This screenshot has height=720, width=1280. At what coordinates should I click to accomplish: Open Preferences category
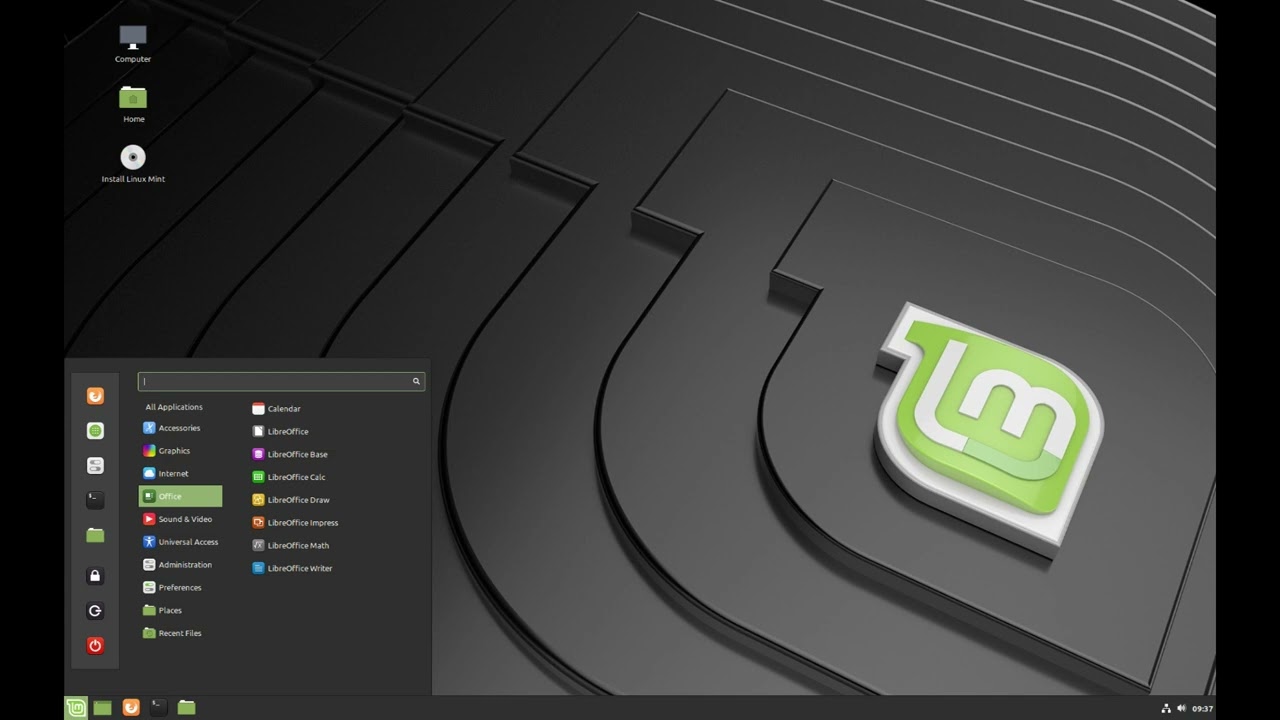click(x=180, y=588)
